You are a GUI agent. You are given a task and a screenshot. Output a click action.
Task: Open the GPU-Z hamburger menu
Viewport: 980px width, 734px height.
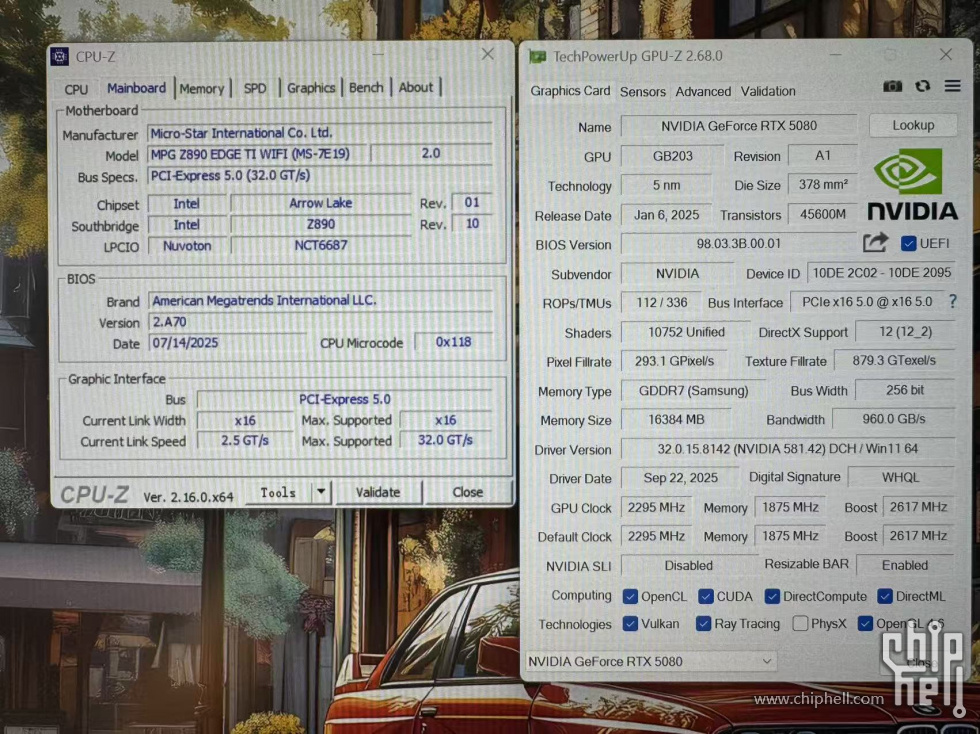click(x=952, y=87)
